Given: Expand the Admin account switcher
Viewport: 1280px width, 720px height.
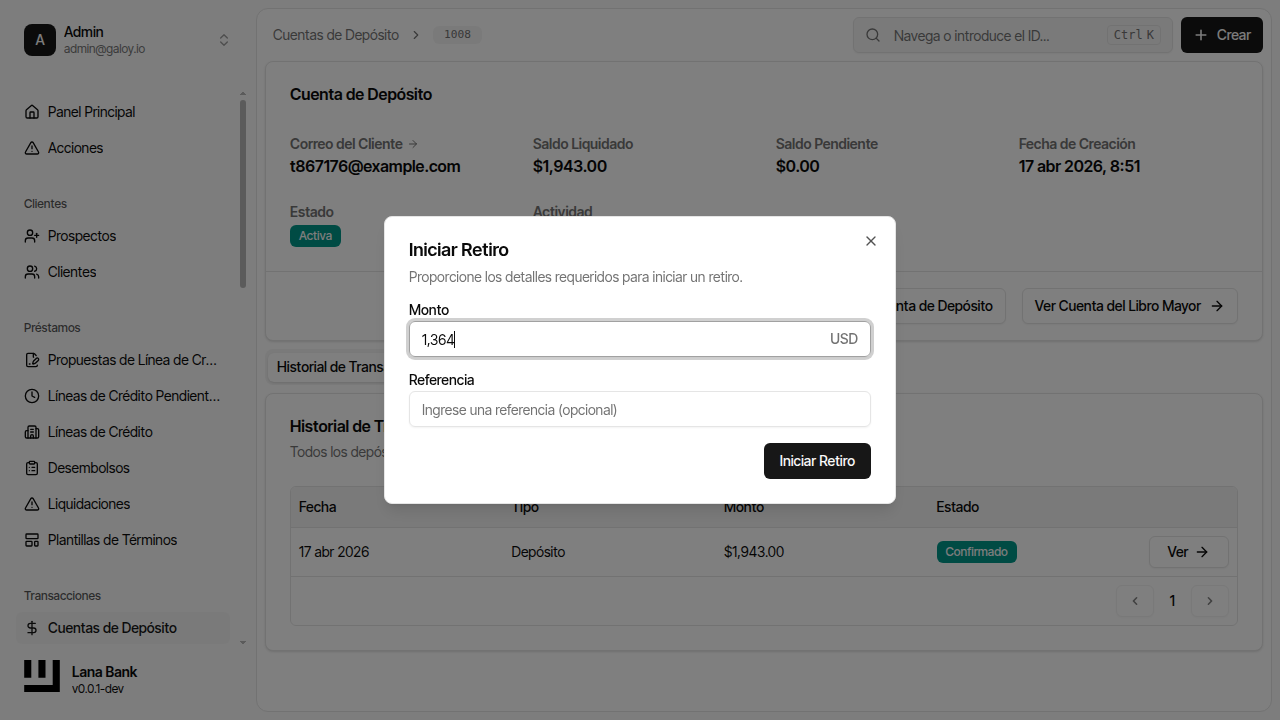Looking at the screenshot, I should [x=224, y=40].
